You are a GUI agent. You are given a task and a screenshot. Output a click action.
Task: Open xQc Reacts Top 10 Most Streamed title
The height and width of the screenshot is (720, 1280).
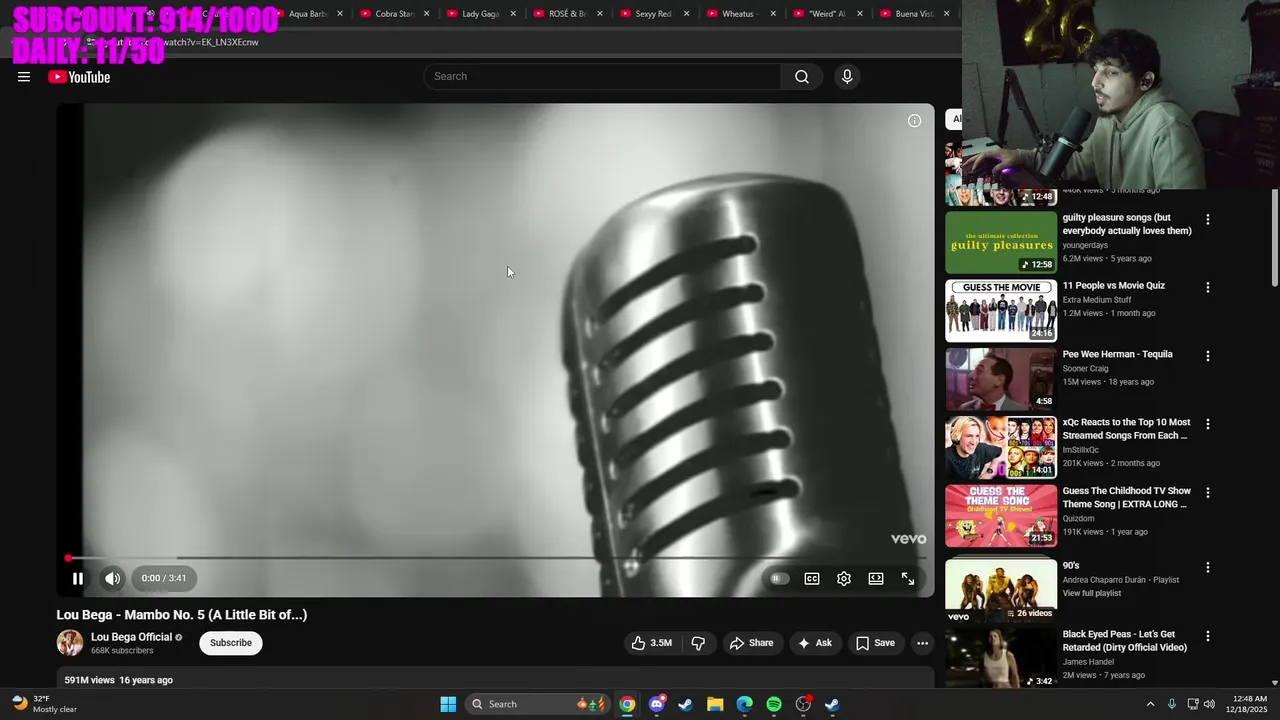coord(1126,429)
